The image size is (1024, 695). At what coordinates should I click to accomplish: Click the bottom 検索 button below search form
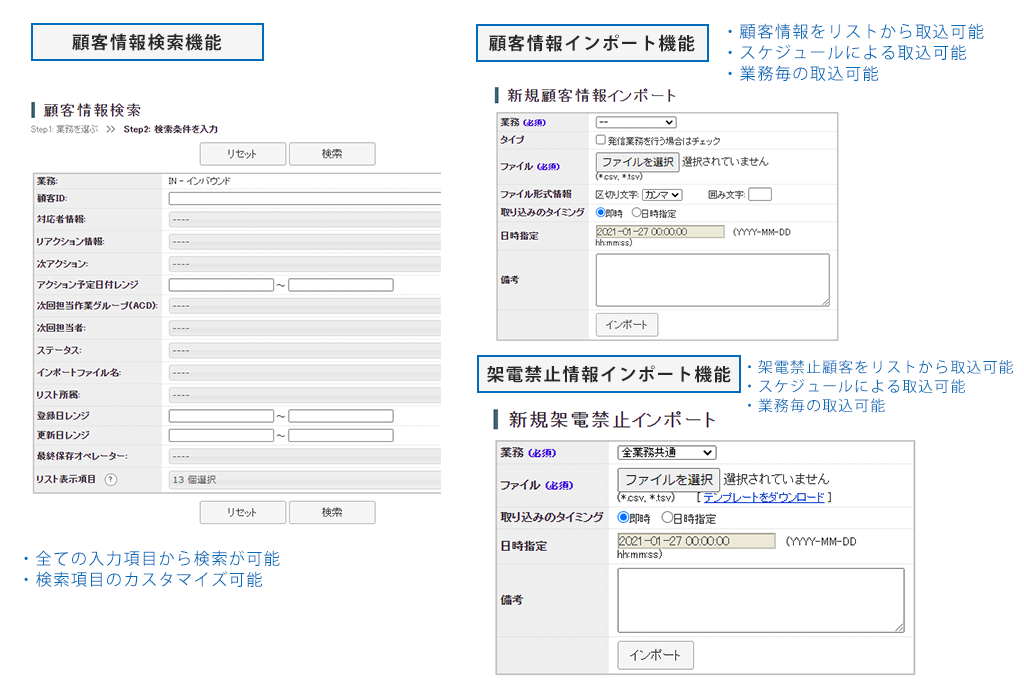pos(332,513)
